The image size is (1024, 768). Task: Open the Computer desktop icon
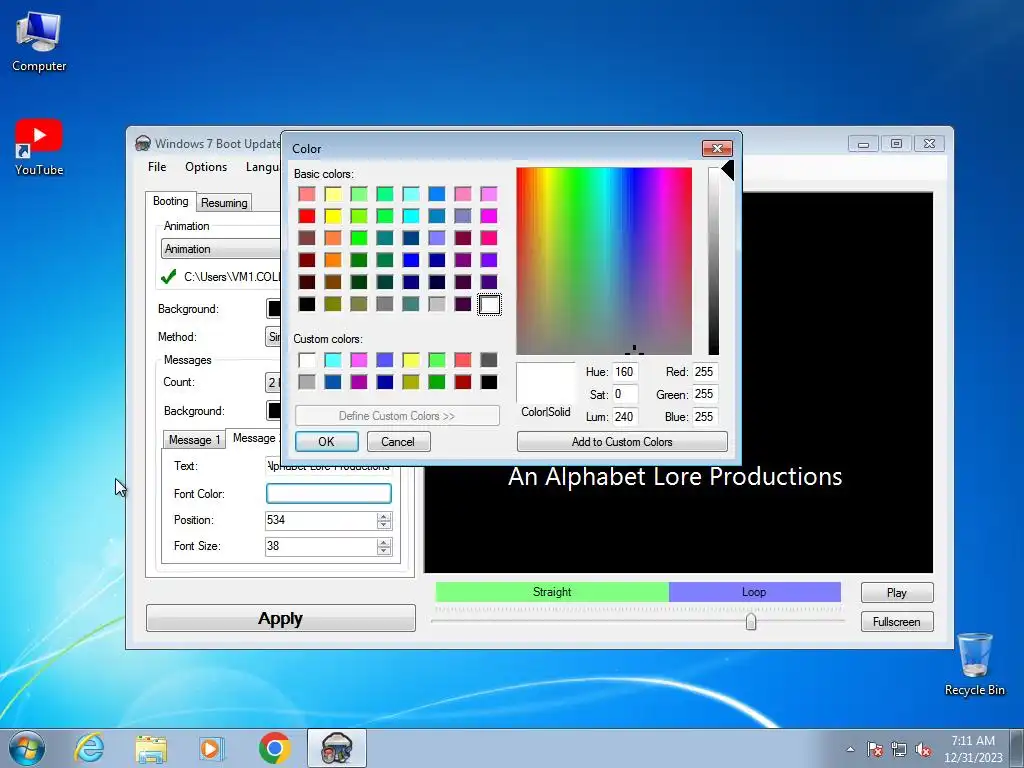point(39,41)
